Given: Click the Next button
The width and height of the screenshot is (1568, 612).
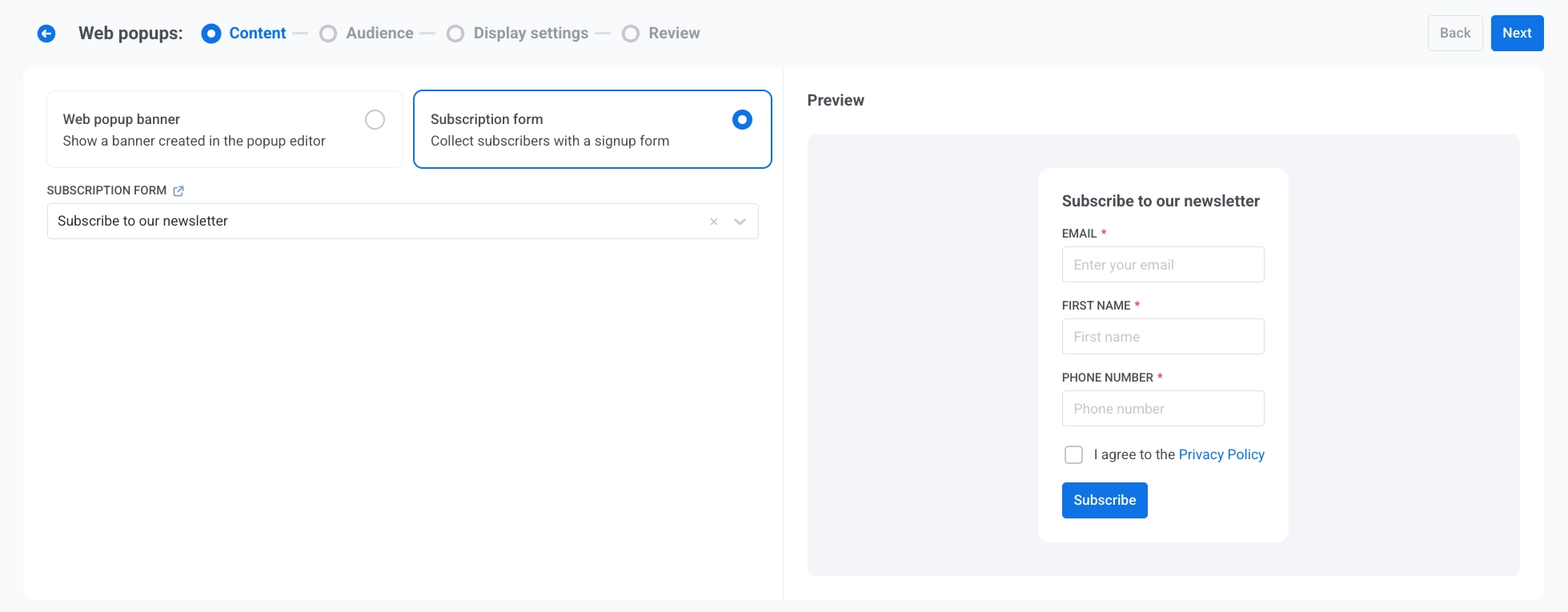Looking at the screenshot, I should click(x=1517, y=34).
